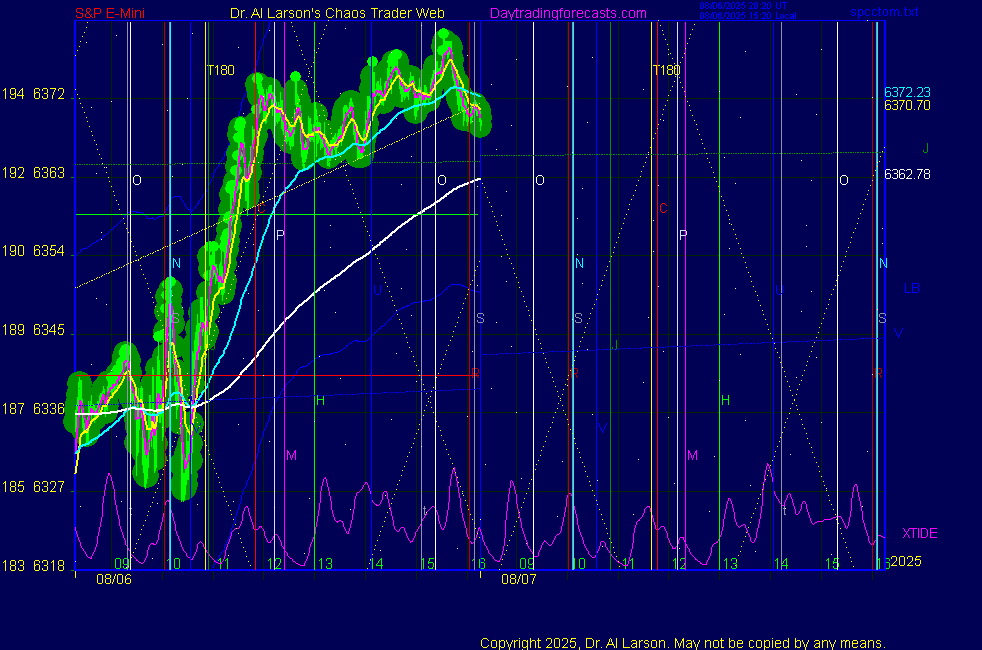Image resolution: width=982 pixels, height=650 pixels.
Task: Click the Local timestamp at chart top
Action: click(744, 17)
